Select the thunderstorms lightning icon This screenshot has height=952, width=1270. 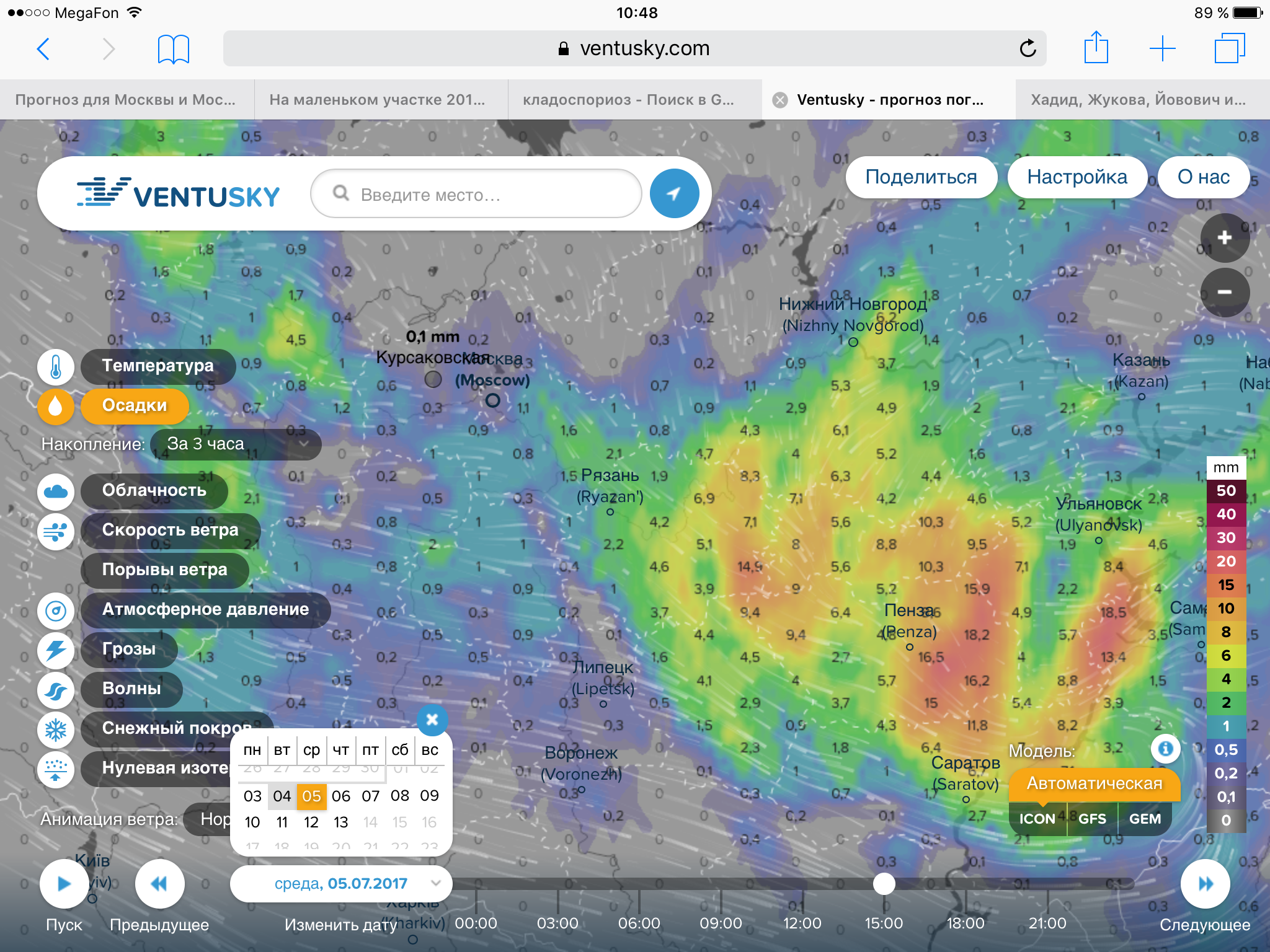coord(55,650)
